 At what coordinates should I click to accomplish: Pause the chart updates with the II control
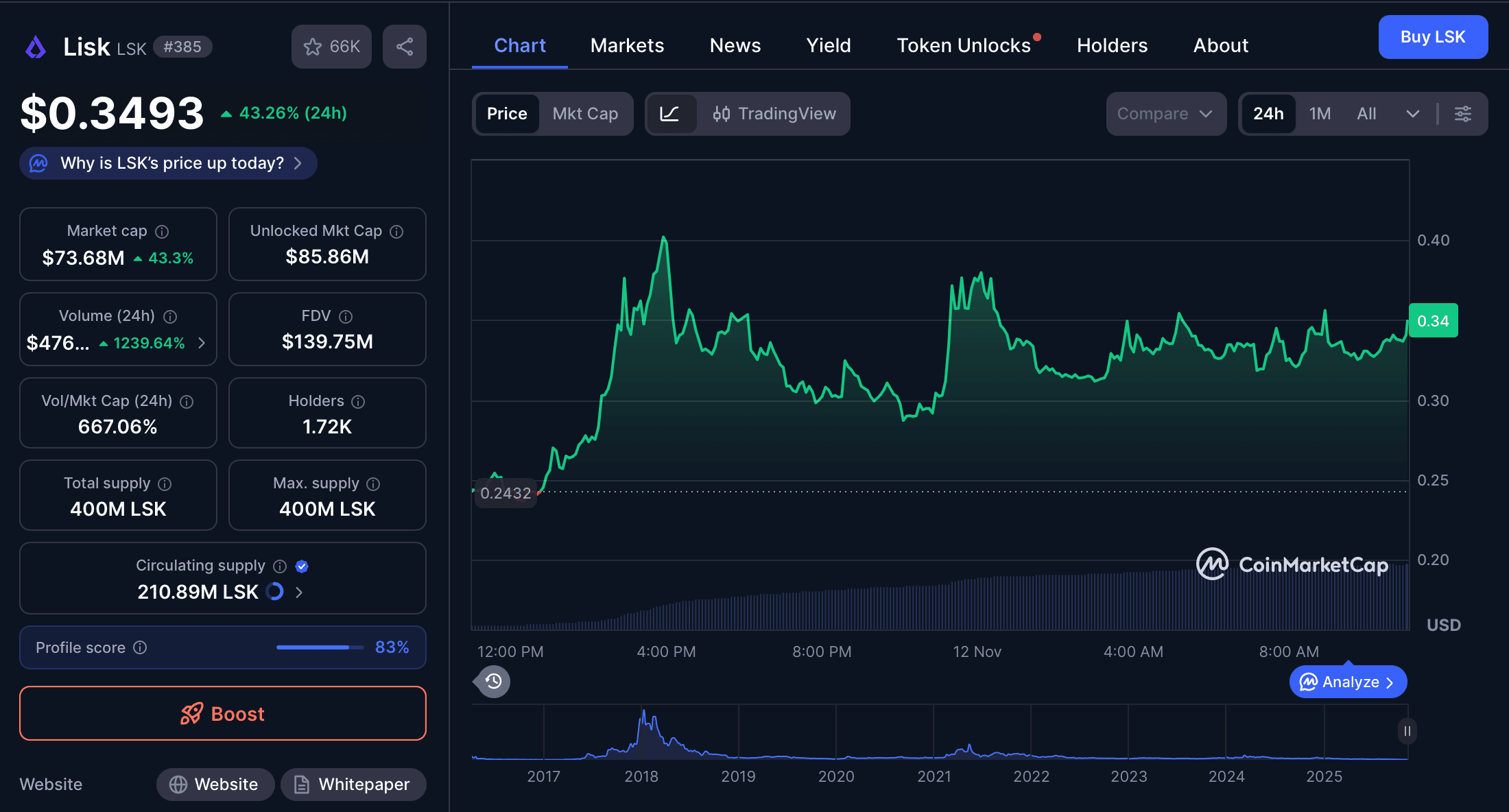pos(1407,732)
